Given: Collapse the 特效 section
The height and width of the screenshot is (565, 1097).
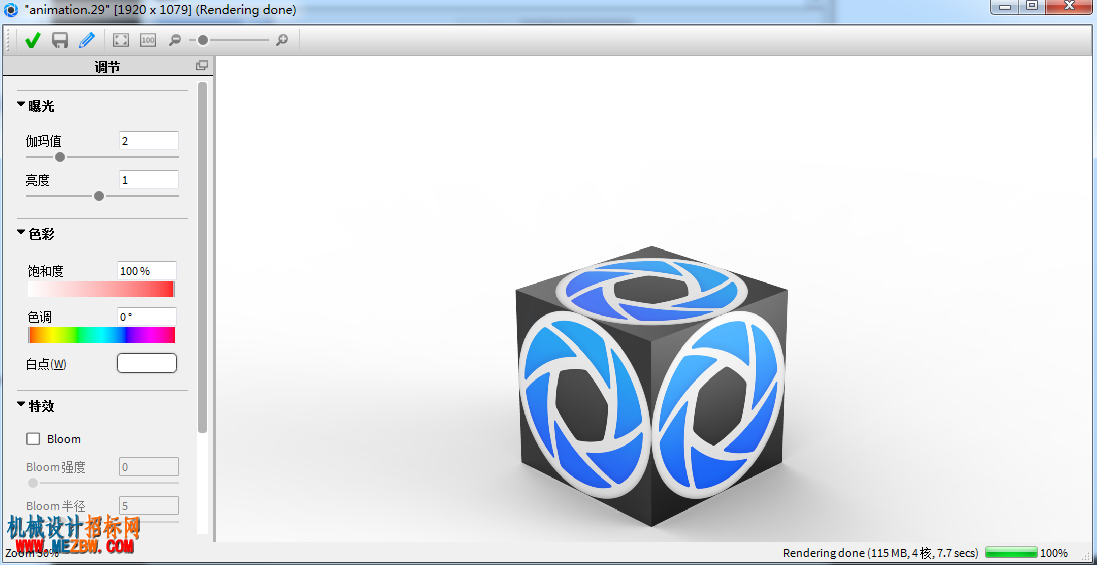Looking at the screenshot, I should (x=21, y=405).
